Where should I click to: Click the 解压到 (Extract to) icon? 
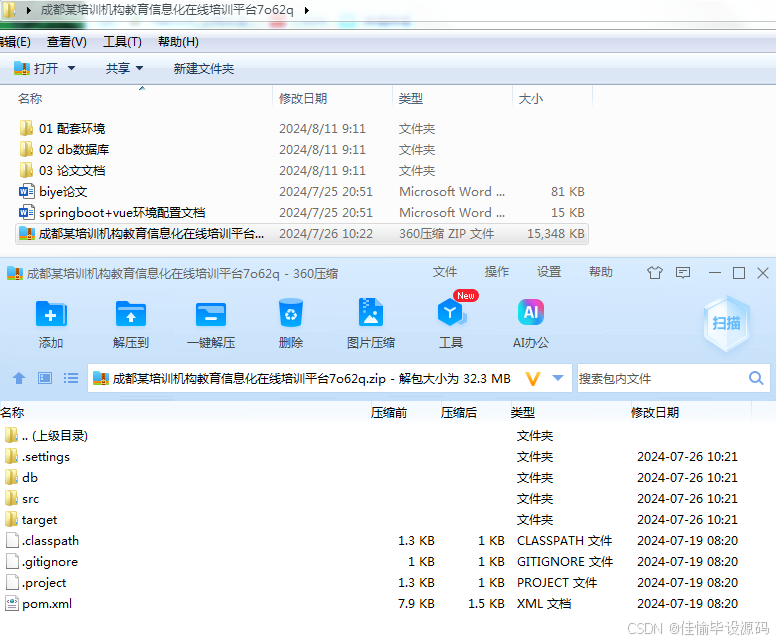[x=131, y=314]
